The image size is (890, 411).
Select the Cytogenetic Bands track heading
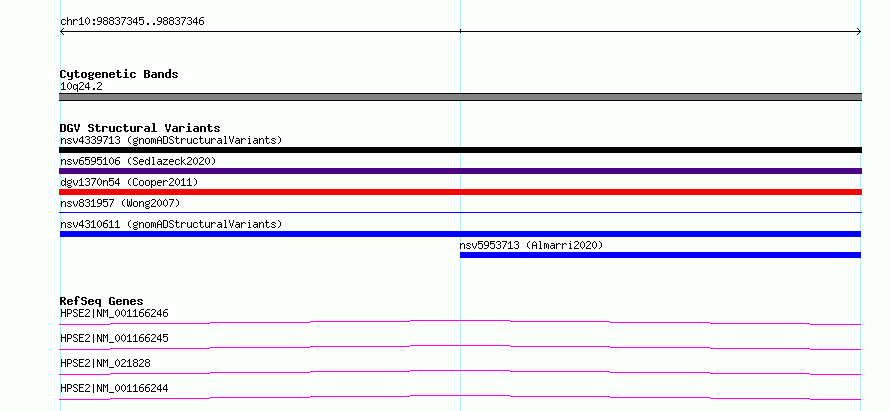pyautogui.click(x=119, y=74)
